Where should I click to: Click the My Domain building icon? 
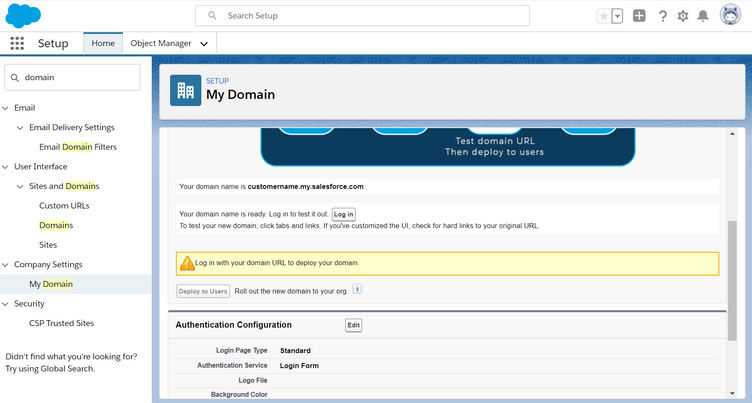[x=186, y=90]
